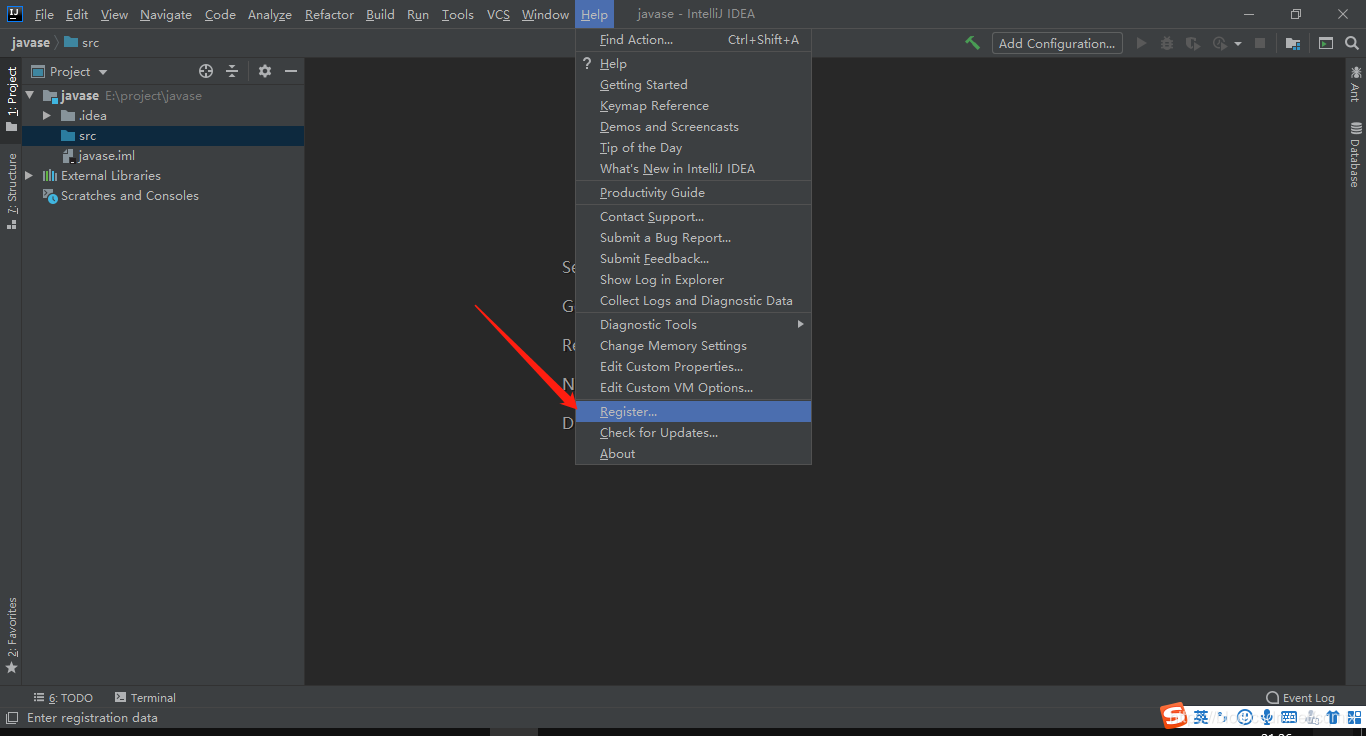Choose Submit a Bug Report...
The image size is (1366, 736).
tap(693, 238)
